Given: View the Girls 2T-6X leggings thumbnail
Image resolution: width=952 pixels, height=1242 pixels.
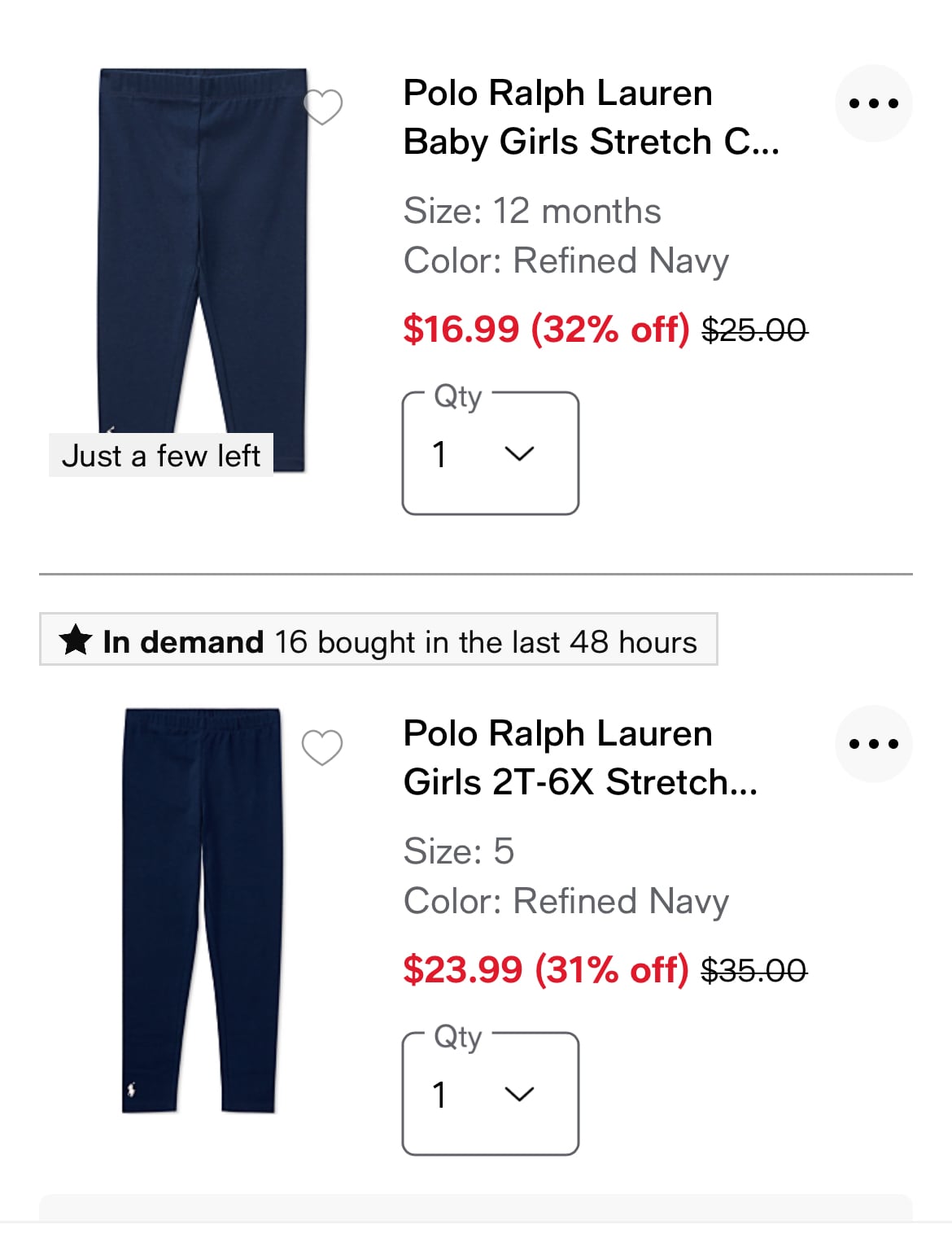Looking at the screenshot, I should click(202, 909).
